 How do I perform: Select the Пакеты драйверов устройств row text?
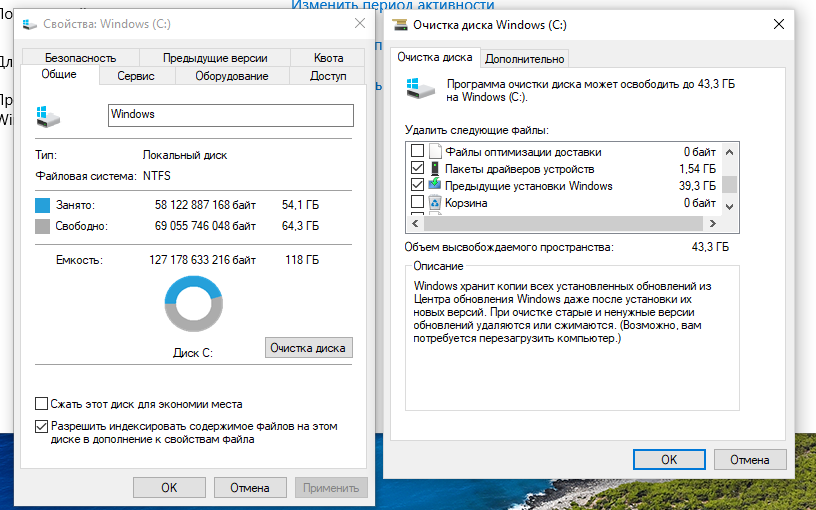pyautogui.click(x=519, y=169)
